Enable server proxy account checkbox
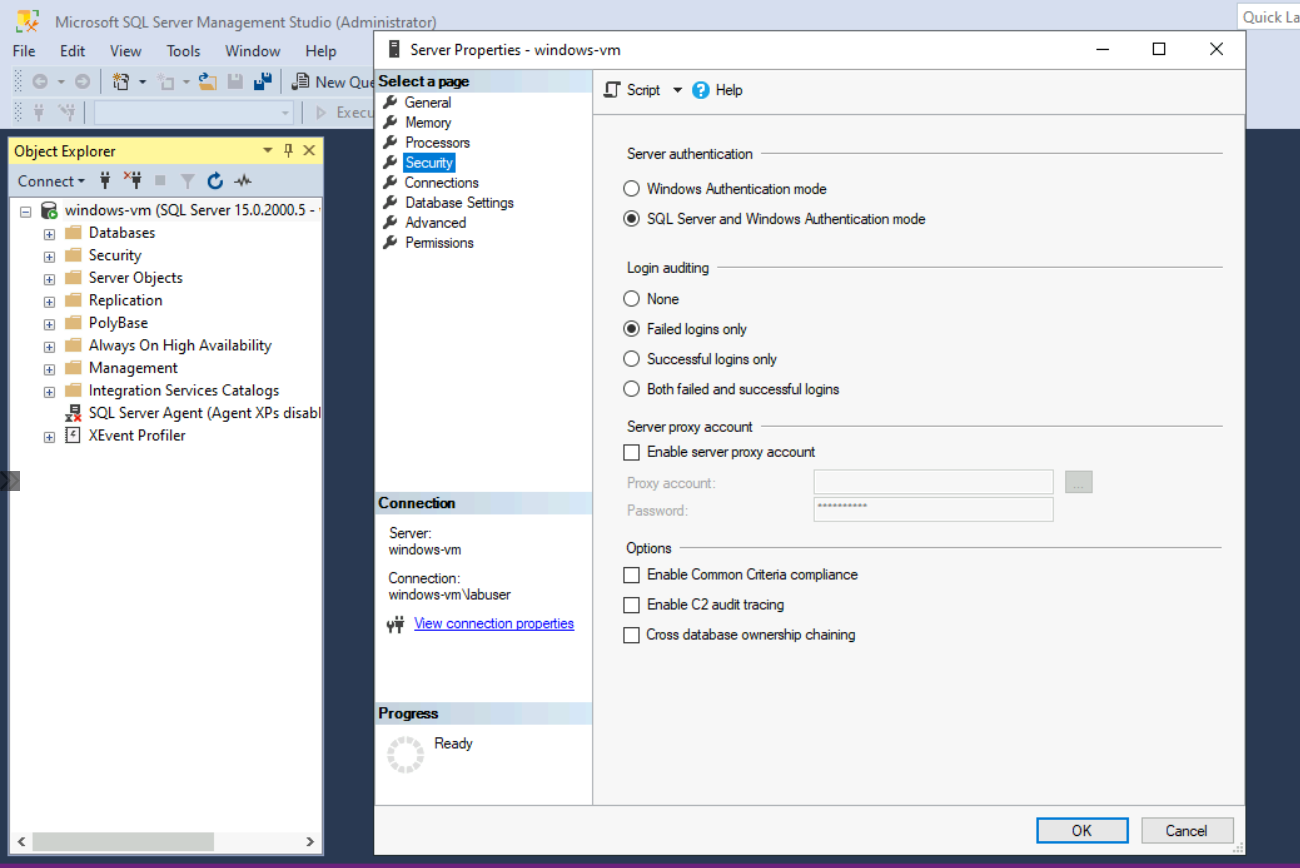 (631, 452)
